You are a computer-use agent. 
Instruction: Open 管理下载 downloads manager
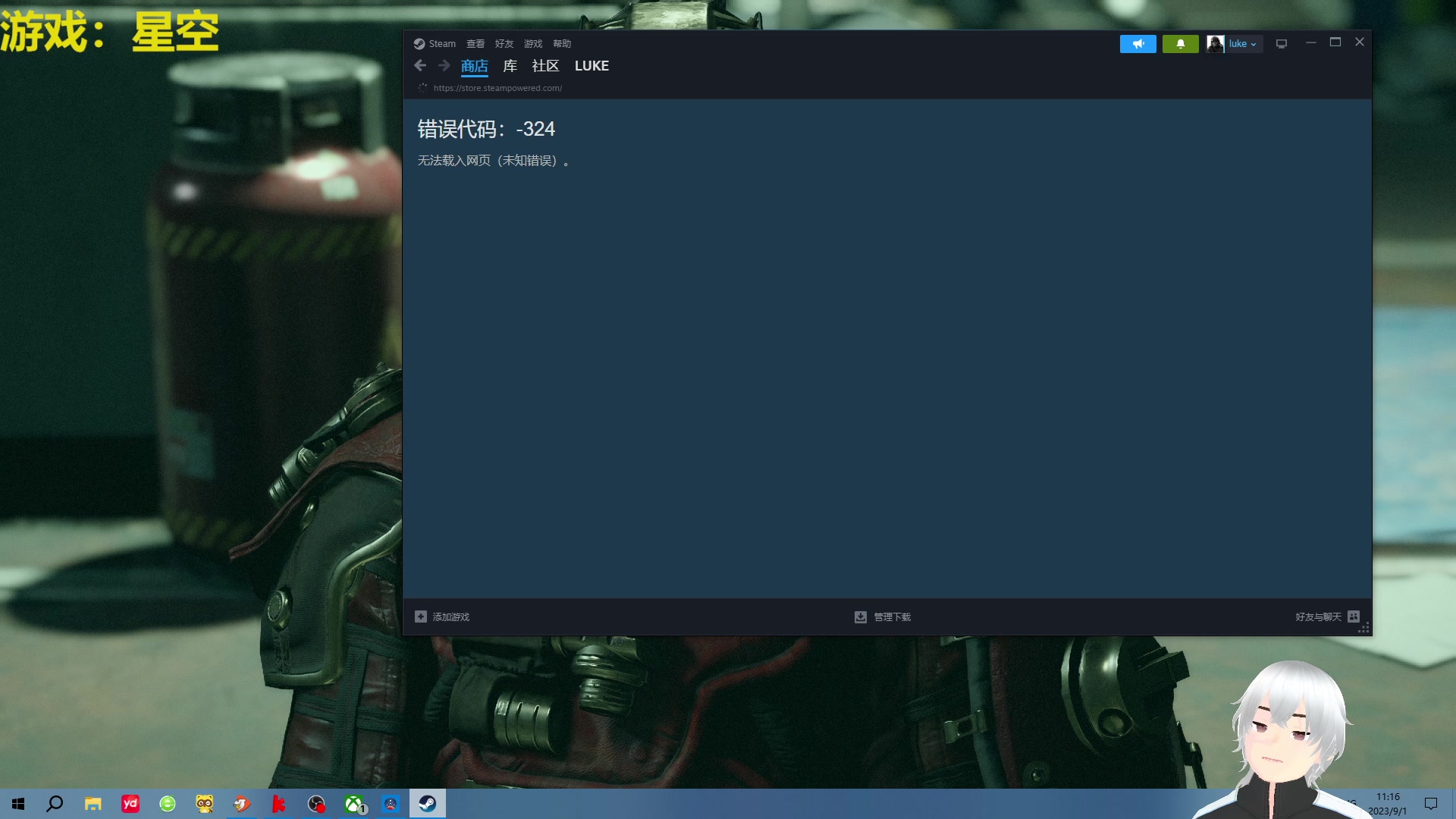[893, 617]
